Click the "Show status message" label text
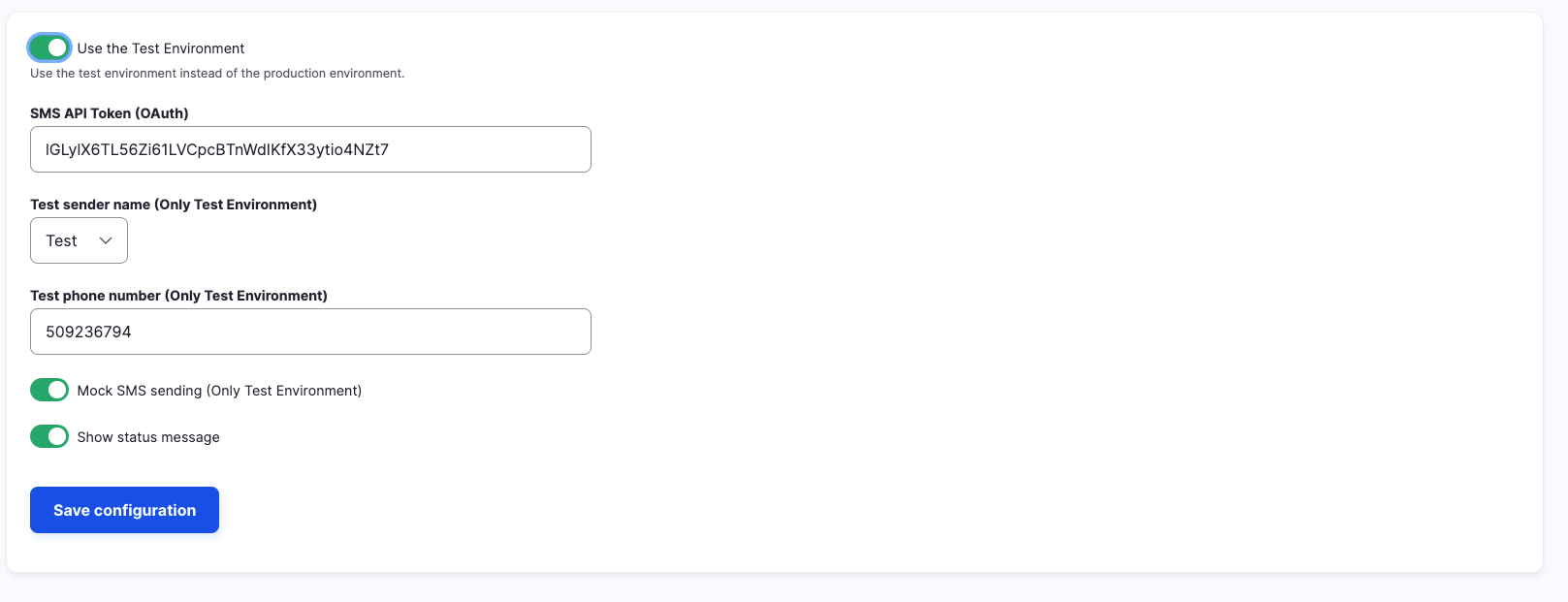1568x602 pixels. click(x=148, y=437)
